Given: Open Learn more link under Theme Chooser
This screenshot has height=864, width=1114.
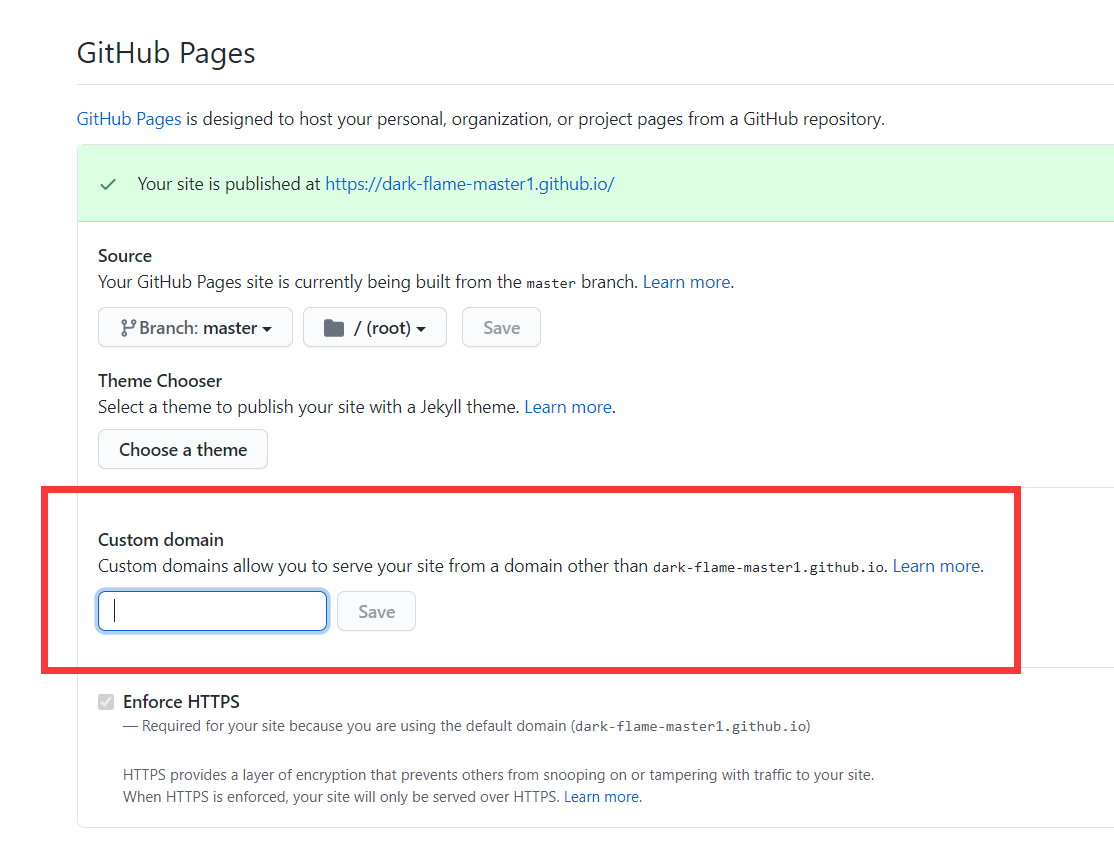Looking at the screenshot, I should coord(568,407).
